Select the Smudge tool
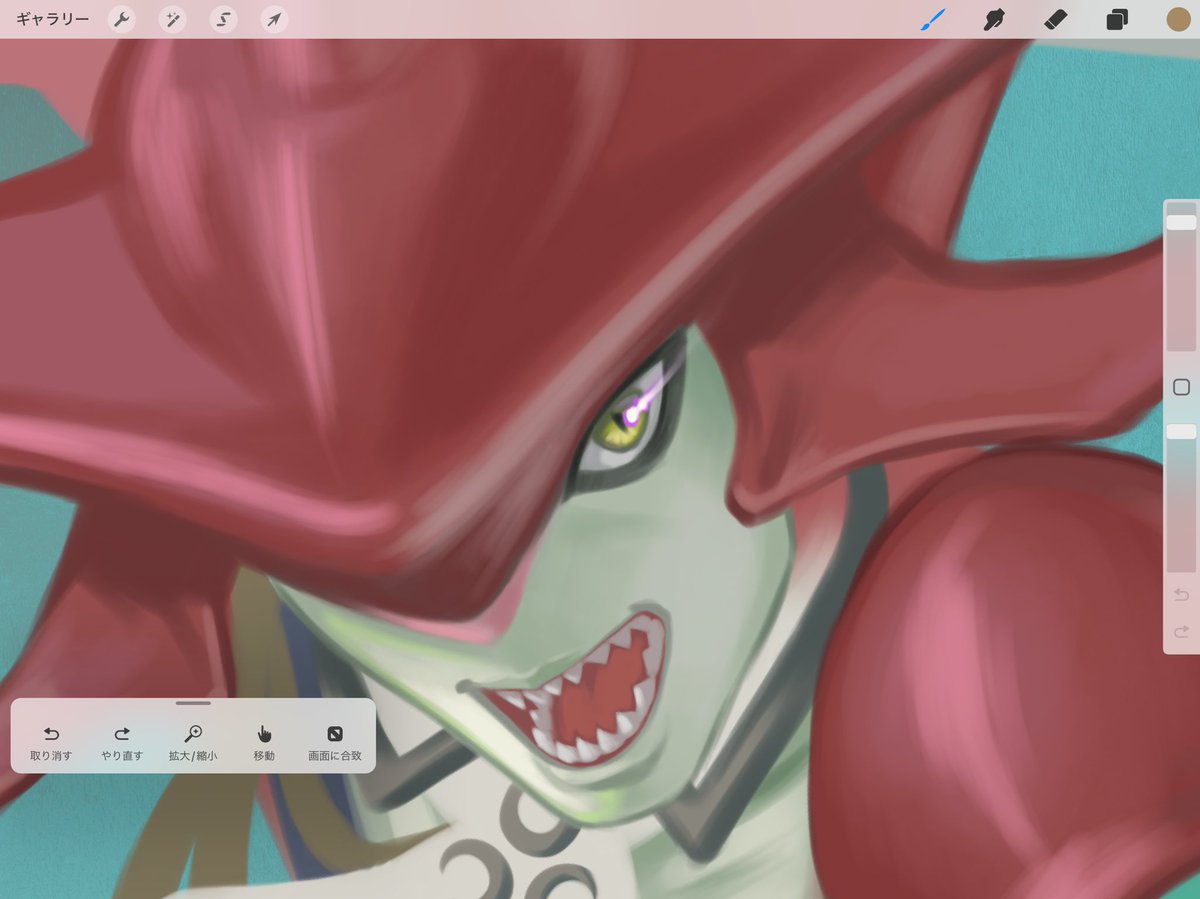The height and width of the screenshot is (899, 1200). click(994, 19)
